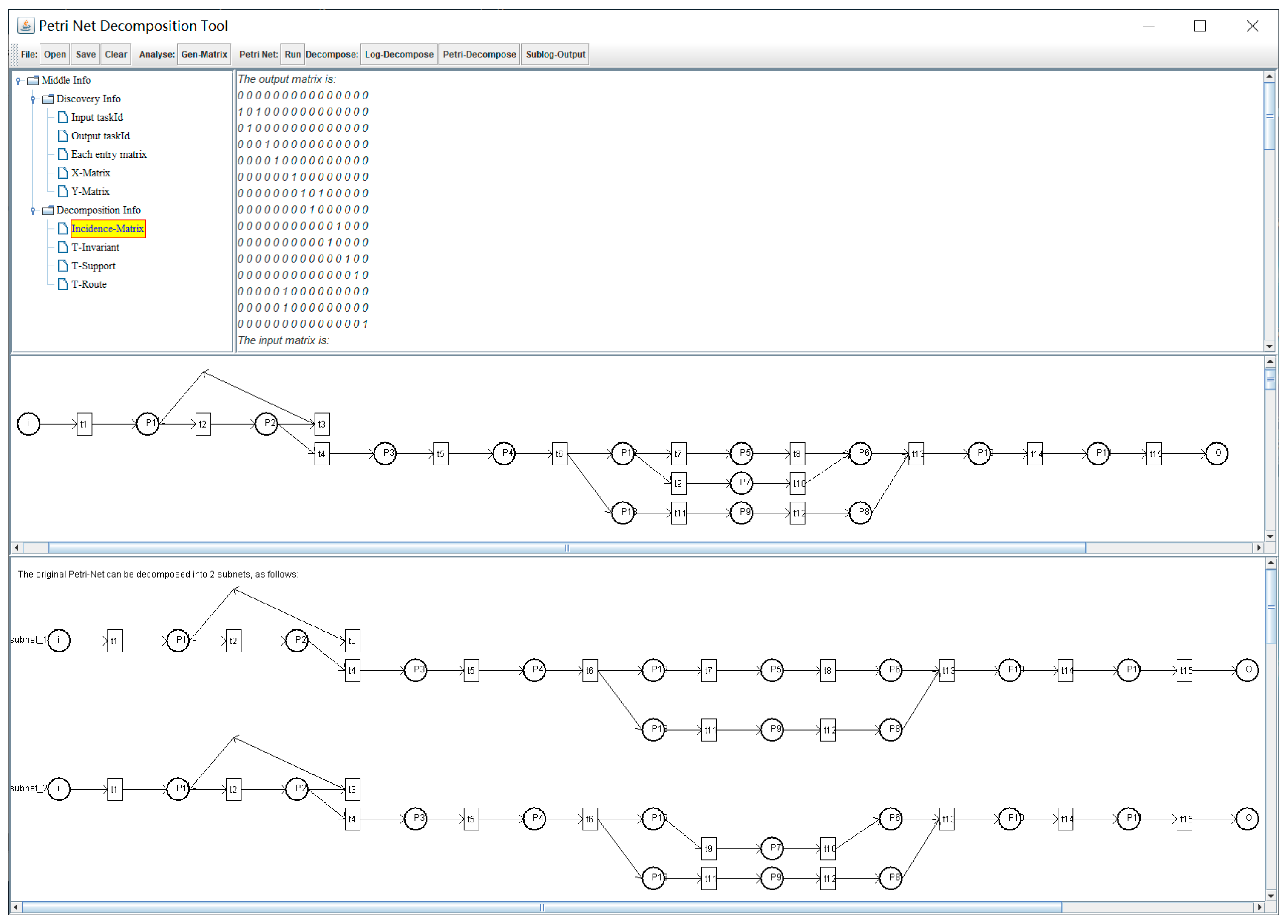Collapse the Decomposition Info tree branch
This screenshot has width=1288, height=924.
(33, 211)
